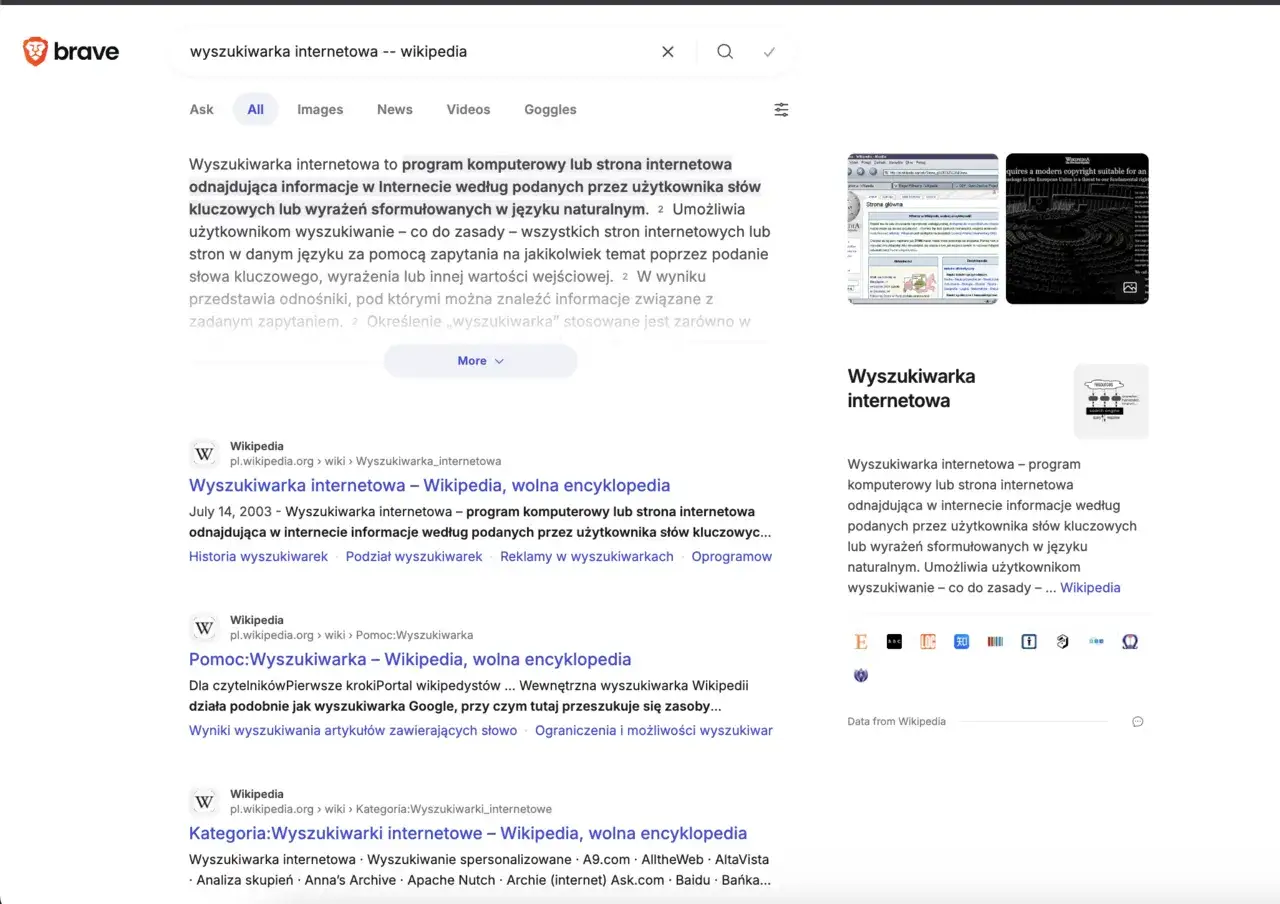Open Wyniki wyszukiwania artykułów zawierających słowo link
The width and height of the screenshot is (1280, 904).
[x=353, y=731]
